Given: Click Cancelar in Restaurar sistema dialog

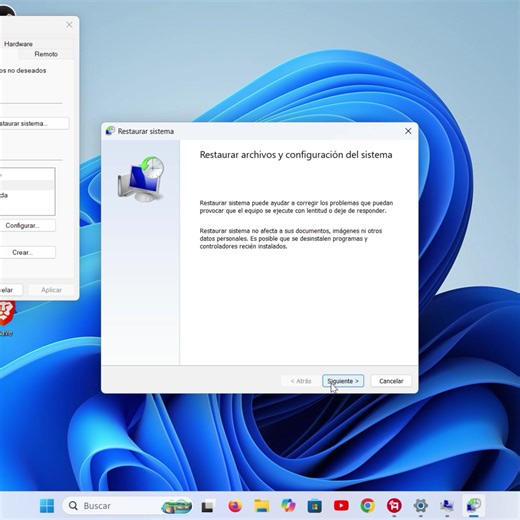Looking at the screenshot, I should (391, 381).
